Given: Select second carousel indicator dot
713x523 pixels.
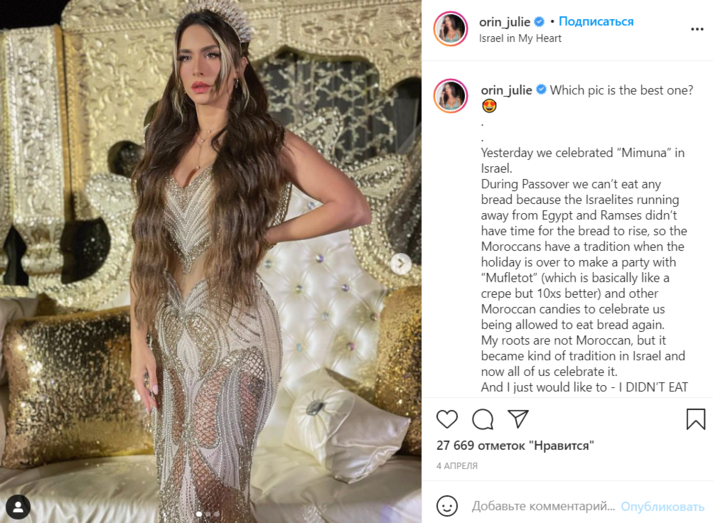Looking at the screenshot, I should (x=208, y=514).
